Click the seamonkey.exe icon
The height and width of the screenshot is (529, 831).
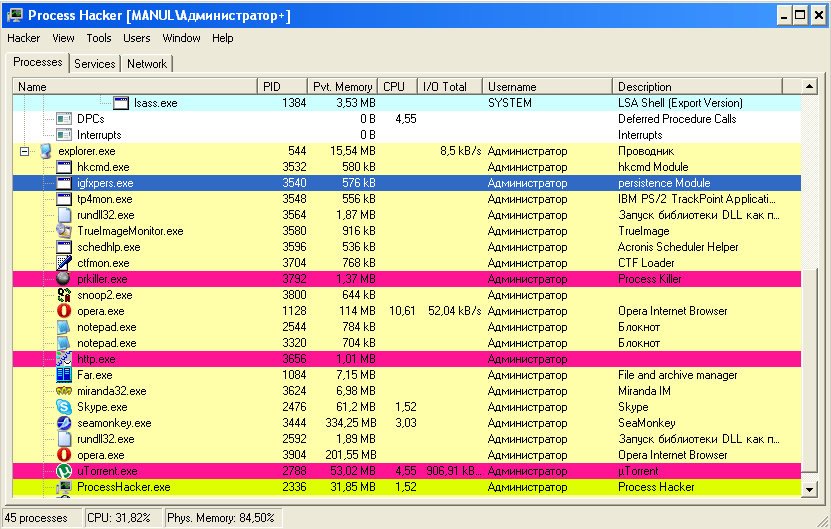(x=64, y=423)
